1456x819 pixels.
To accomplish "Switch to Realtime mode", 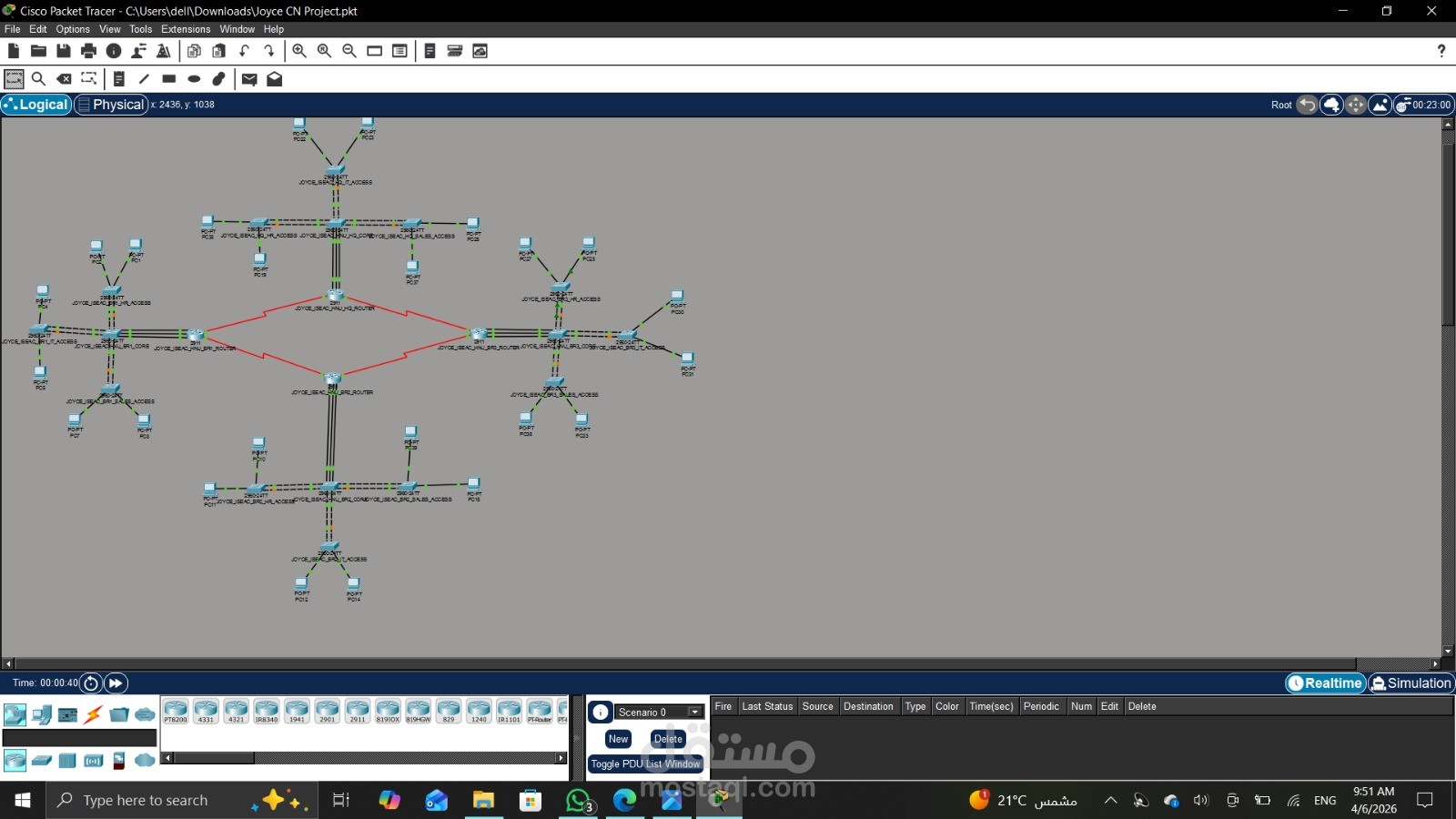I will pos(1326,683).
